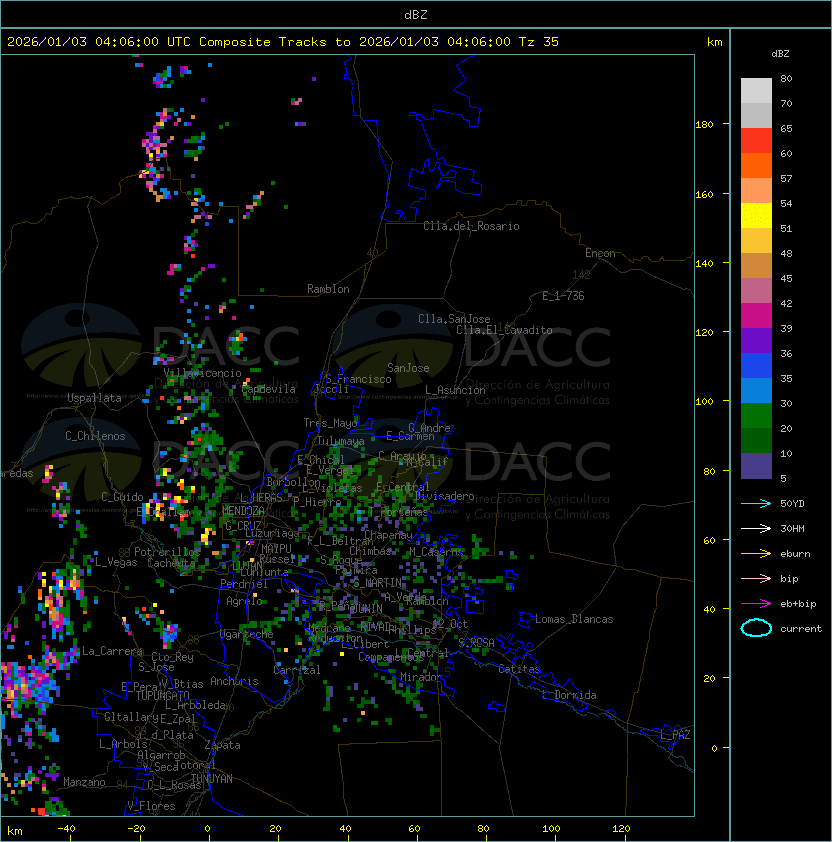Click the Manzano map label
Image resolution: width=832 pixels, height=842 pixels.
tap(84, 782)
